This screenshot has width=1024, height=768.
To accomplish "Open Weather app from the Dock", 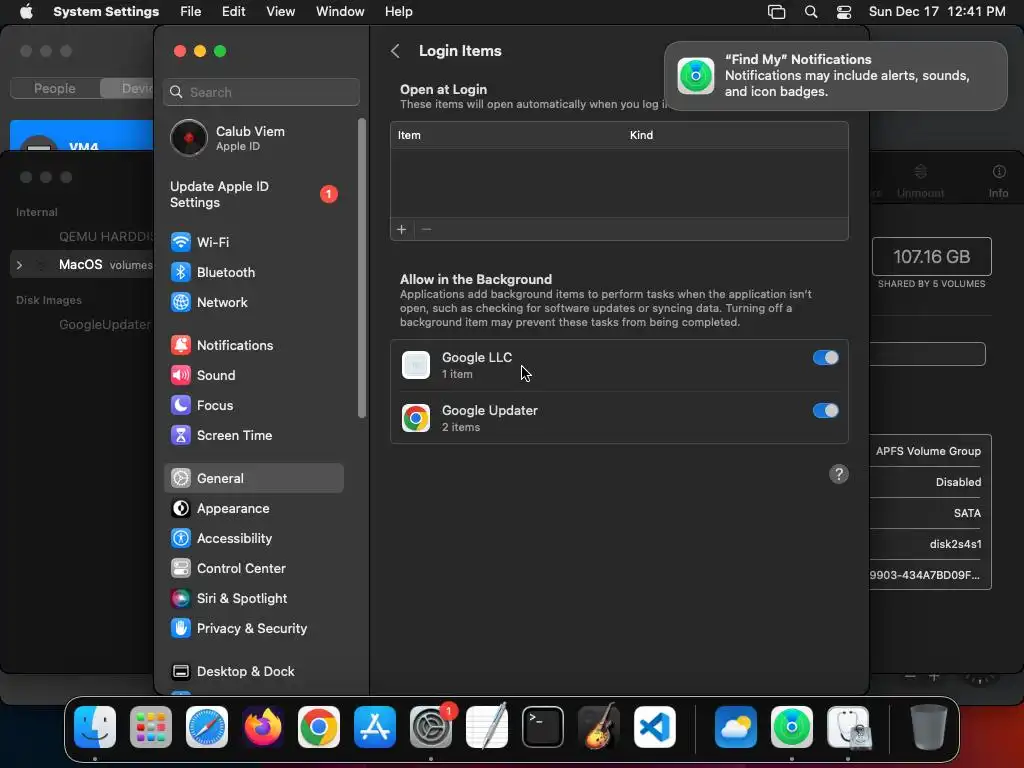I will click(736, 727).
